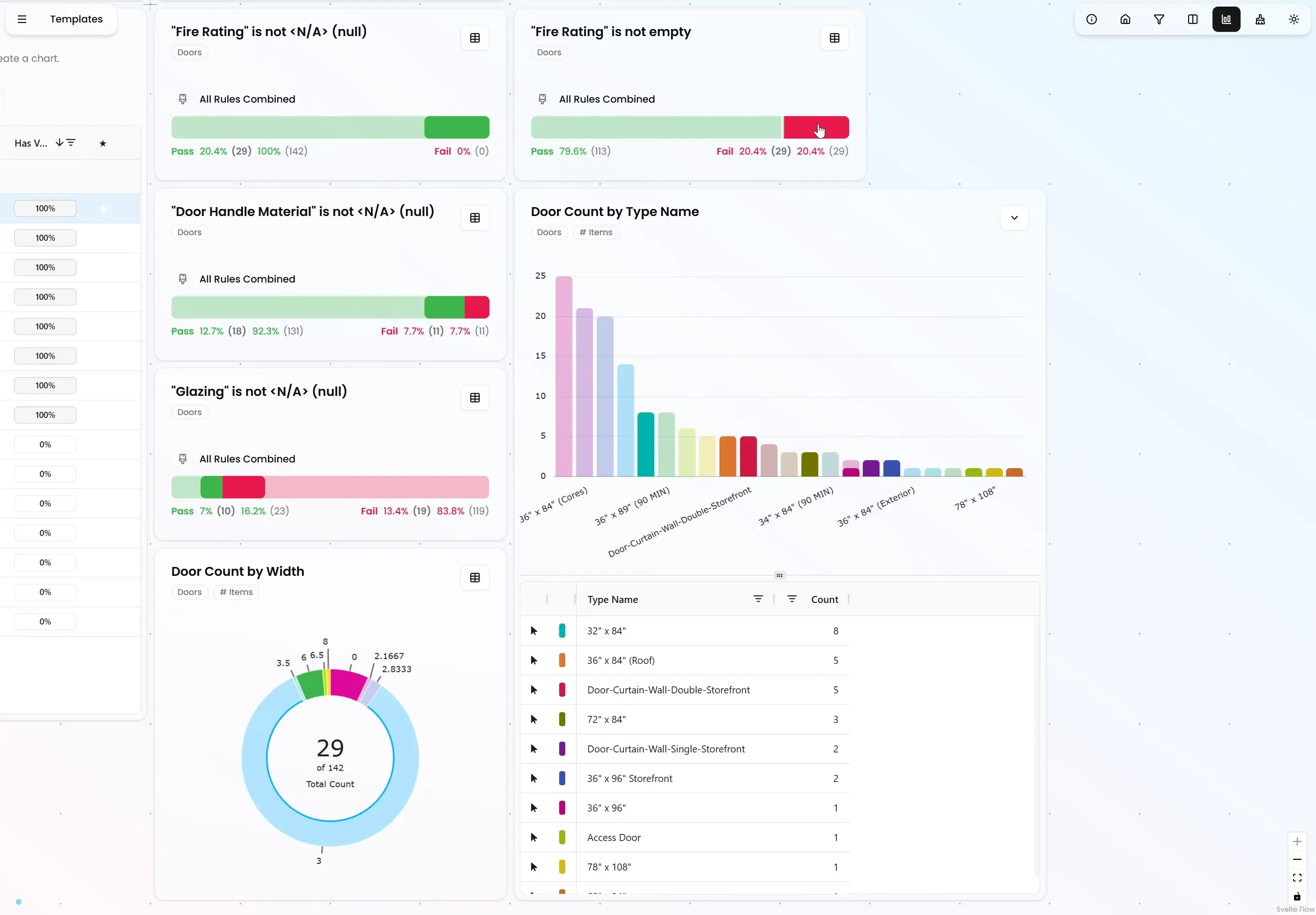Click color swatch for 32" x 84" row
Image resolution: width=1316 pixels, height=915 pixels.
(x=562, y=631)
